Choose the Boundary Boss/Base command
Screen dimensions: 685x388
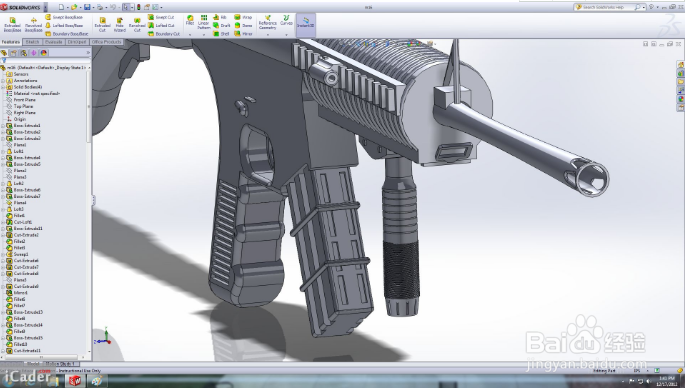tap(66, 34)
